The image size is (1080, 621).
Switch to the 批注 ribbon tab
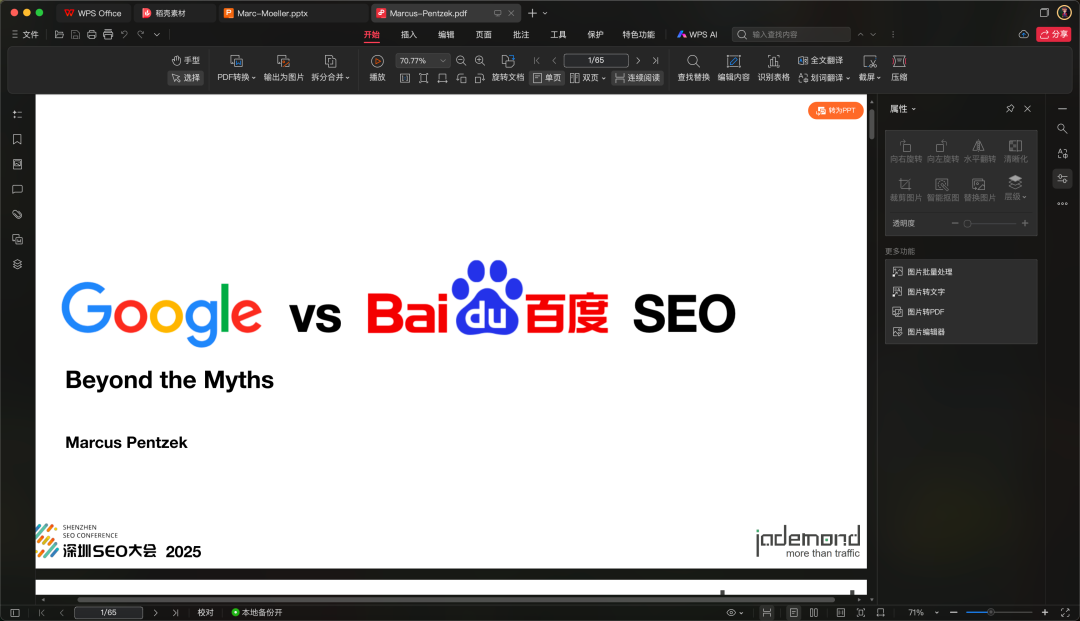coord(521,34)
